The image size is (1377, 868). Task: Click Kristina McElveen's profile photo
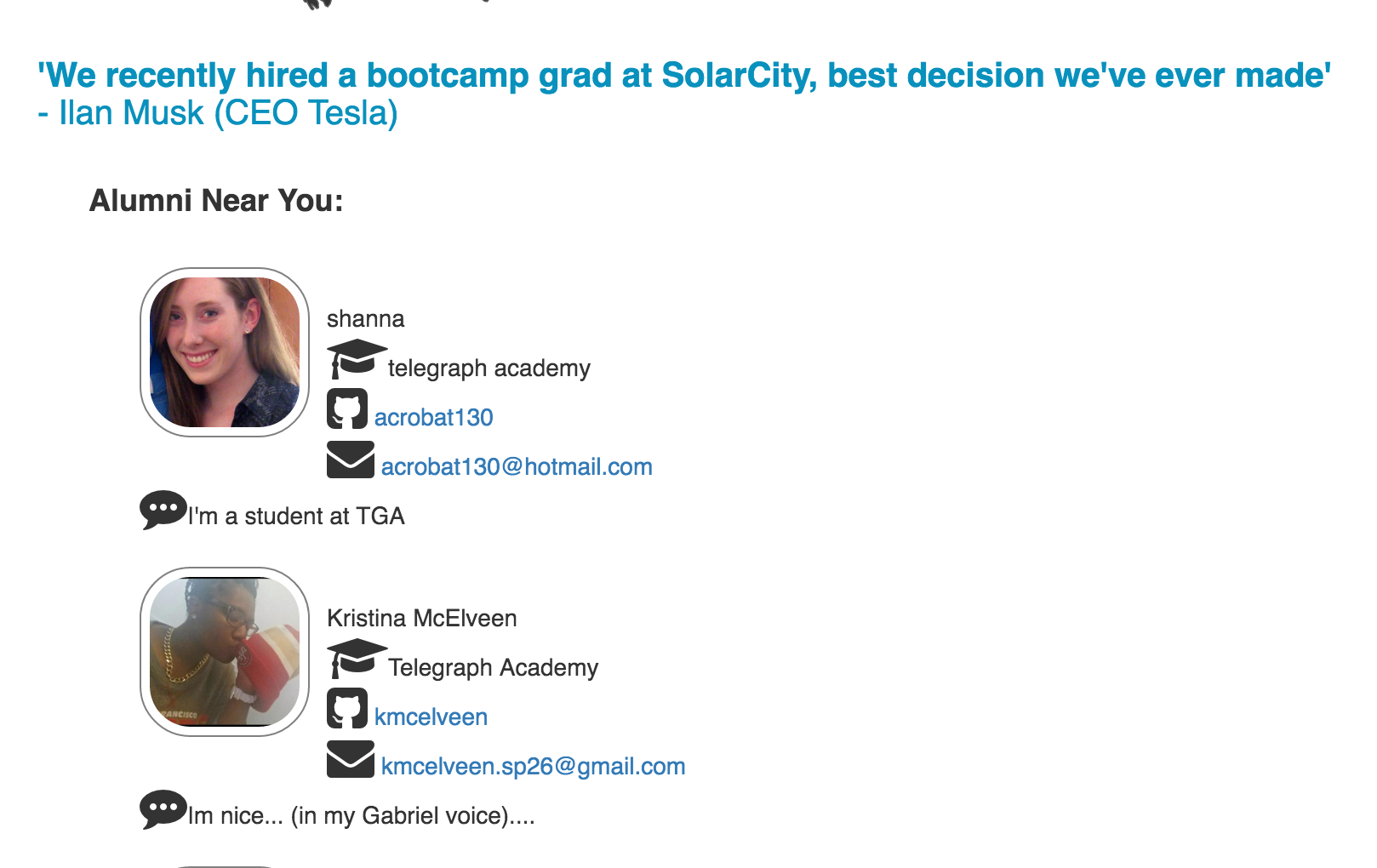[x=225, y=652]
